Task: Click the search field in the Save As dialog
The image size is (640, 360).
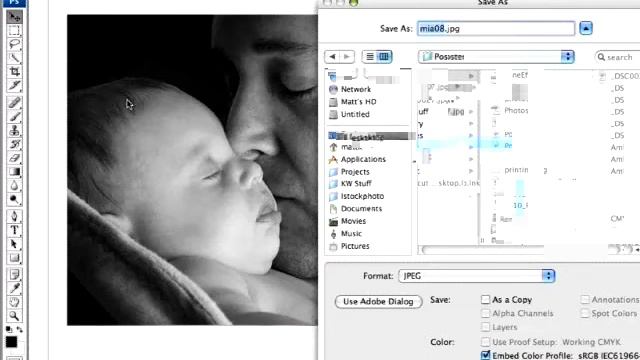Action: pos(618,57)
